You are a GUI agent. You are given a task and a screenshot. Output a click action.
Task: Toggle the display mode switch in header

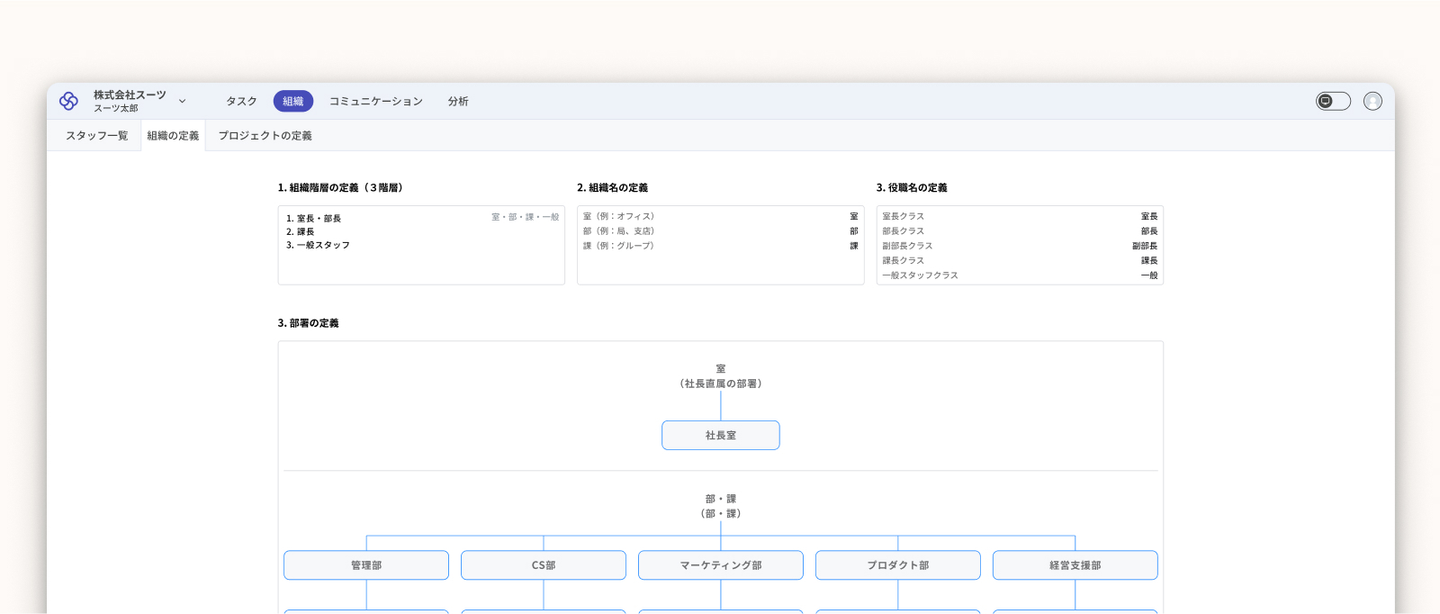(x=1333, y=101)
